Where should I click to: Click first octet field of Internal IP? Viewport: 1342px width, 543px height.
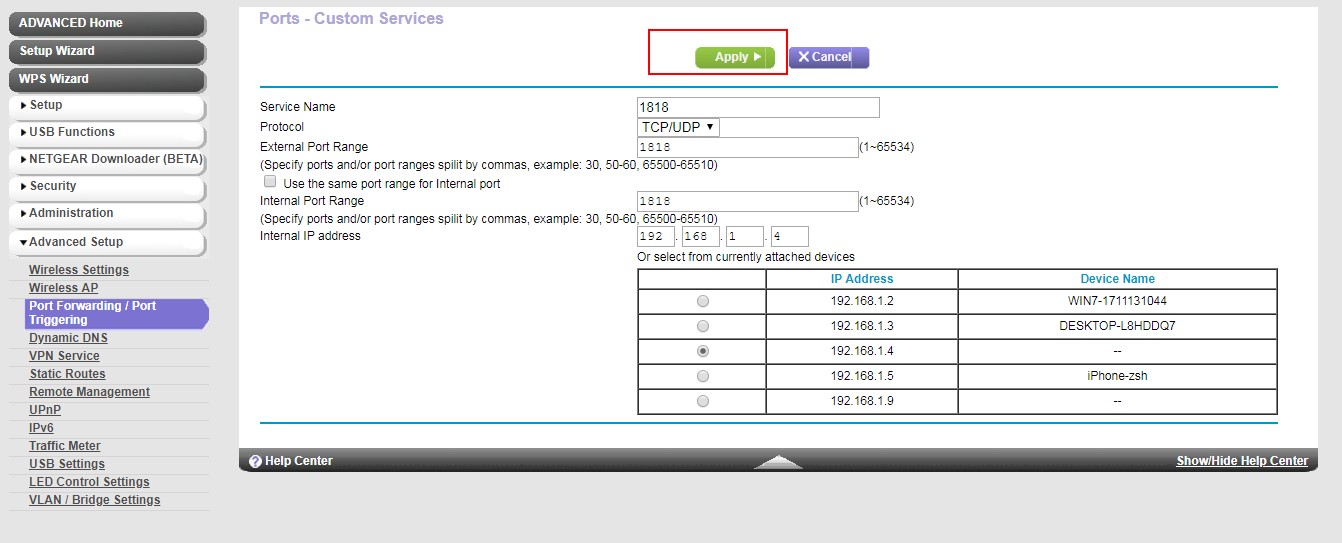[x=656, y=237]
